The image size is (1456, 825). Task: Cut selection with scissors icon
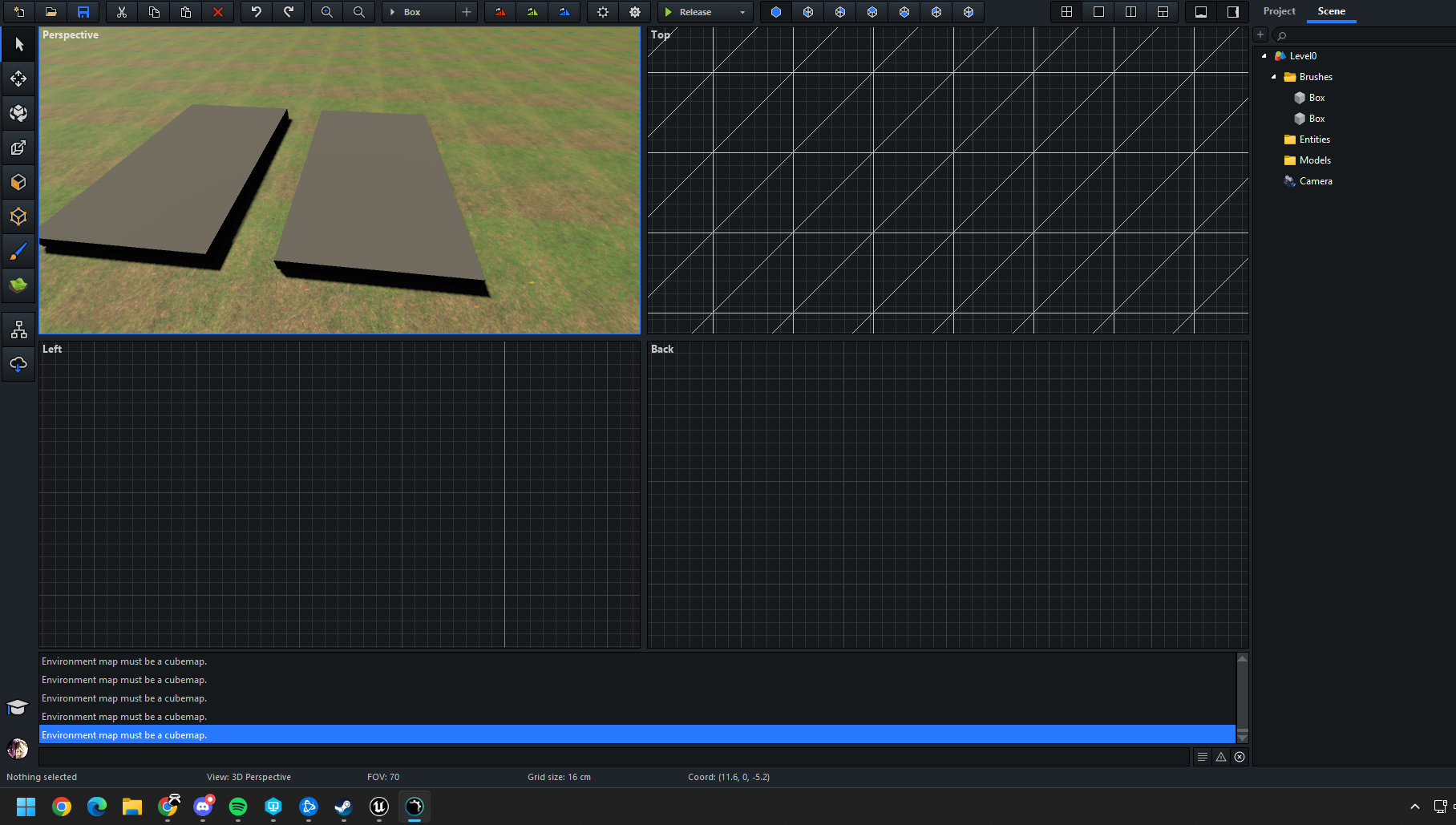point(122,12)
